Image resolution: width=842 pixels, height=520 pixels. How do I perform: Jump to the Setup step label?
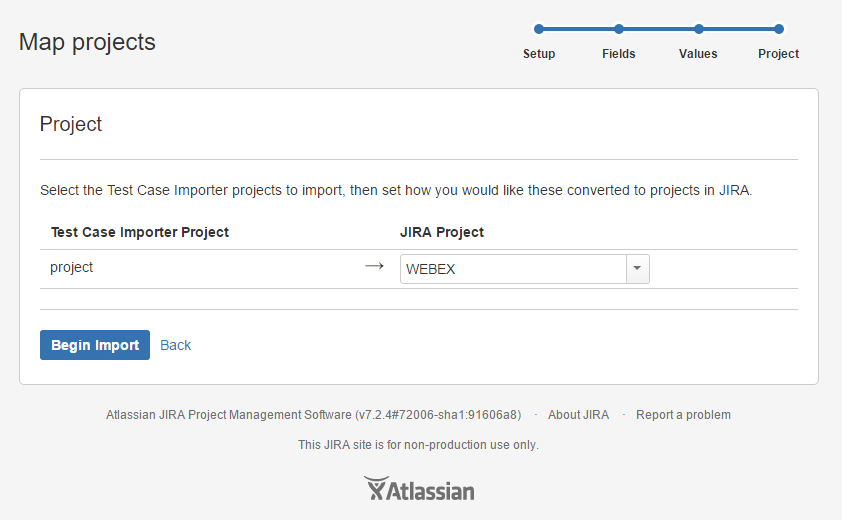(539, 54)
